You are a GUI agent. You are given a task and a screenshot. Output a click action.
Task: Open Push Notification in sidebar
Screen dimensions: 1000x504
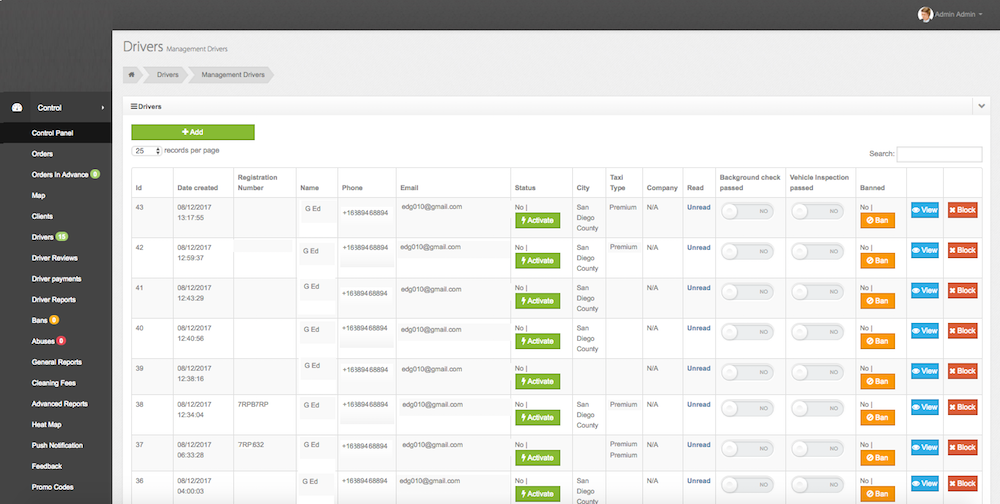pyautogui.click(x=57, y=445)
